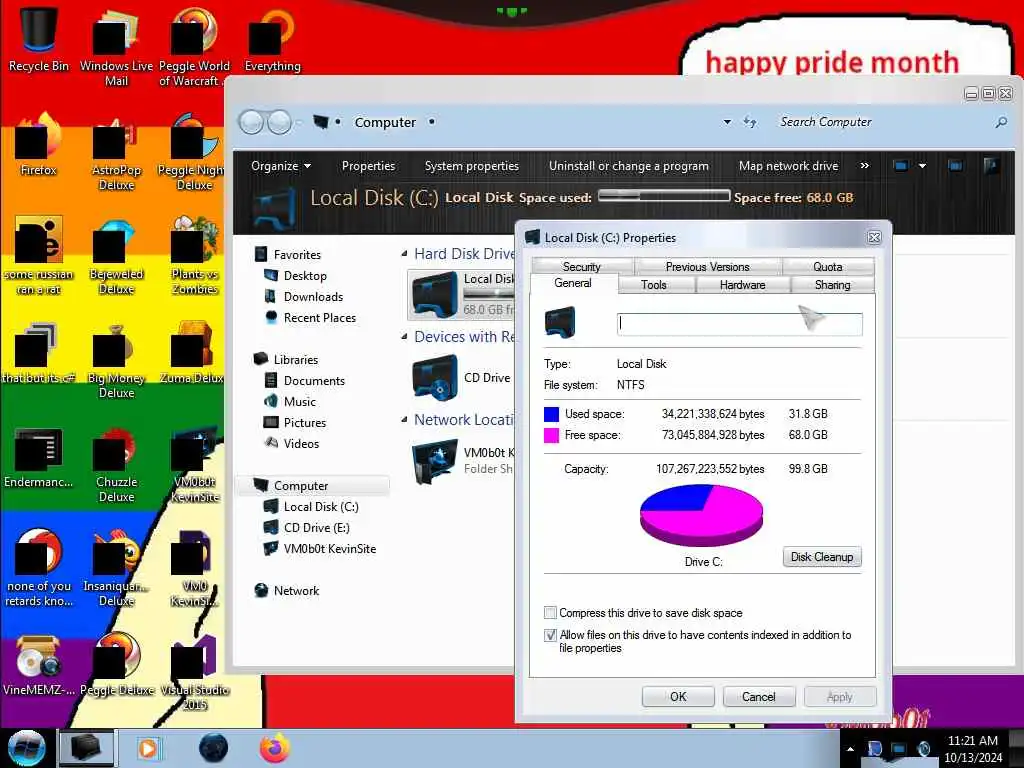1024x768 pixels.
Task: Click the drive label text field
Action: point(739,324)
